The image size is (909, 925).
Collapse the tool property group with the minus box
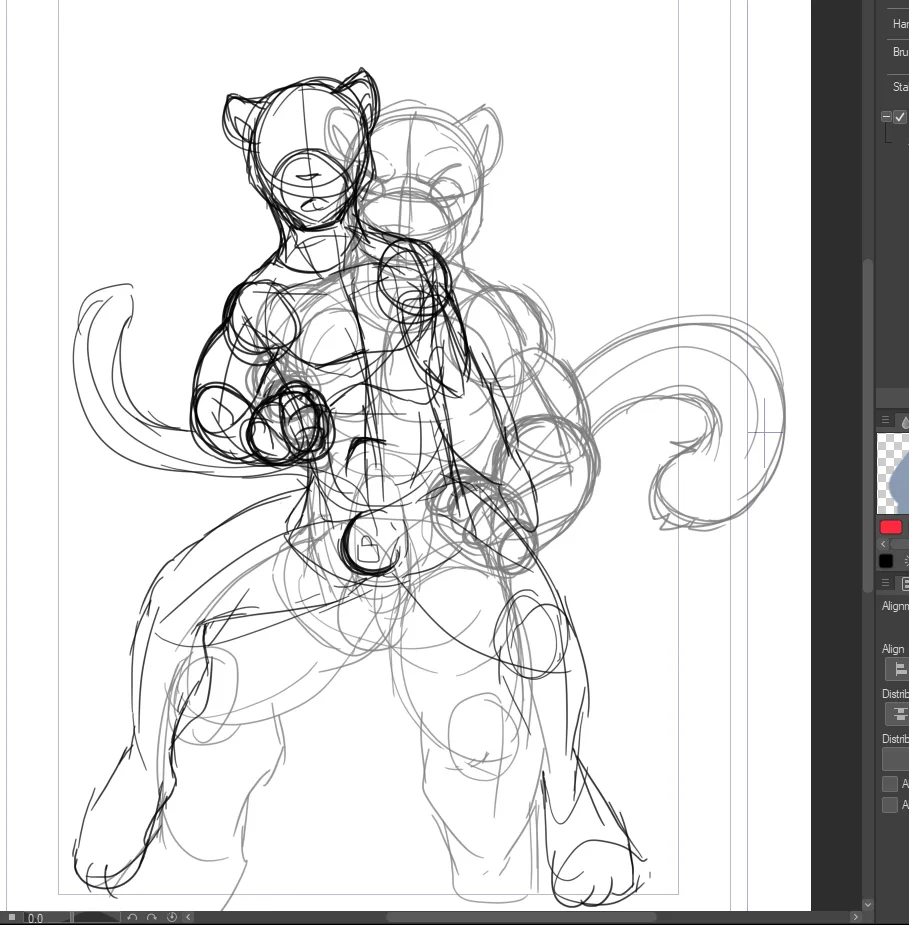tap(886, 117)
